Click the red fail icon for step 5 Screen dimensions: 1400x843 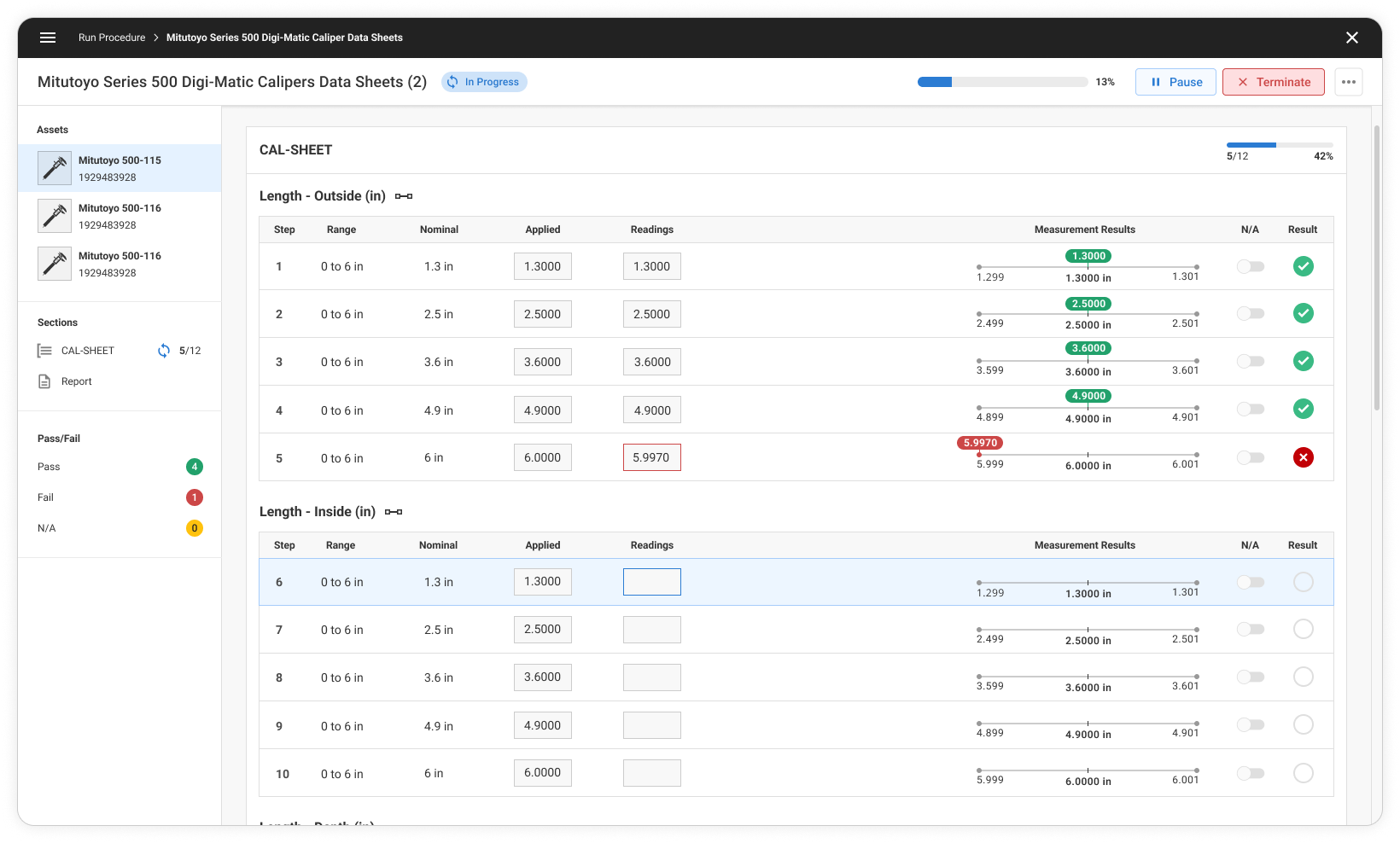[1304, 457]
